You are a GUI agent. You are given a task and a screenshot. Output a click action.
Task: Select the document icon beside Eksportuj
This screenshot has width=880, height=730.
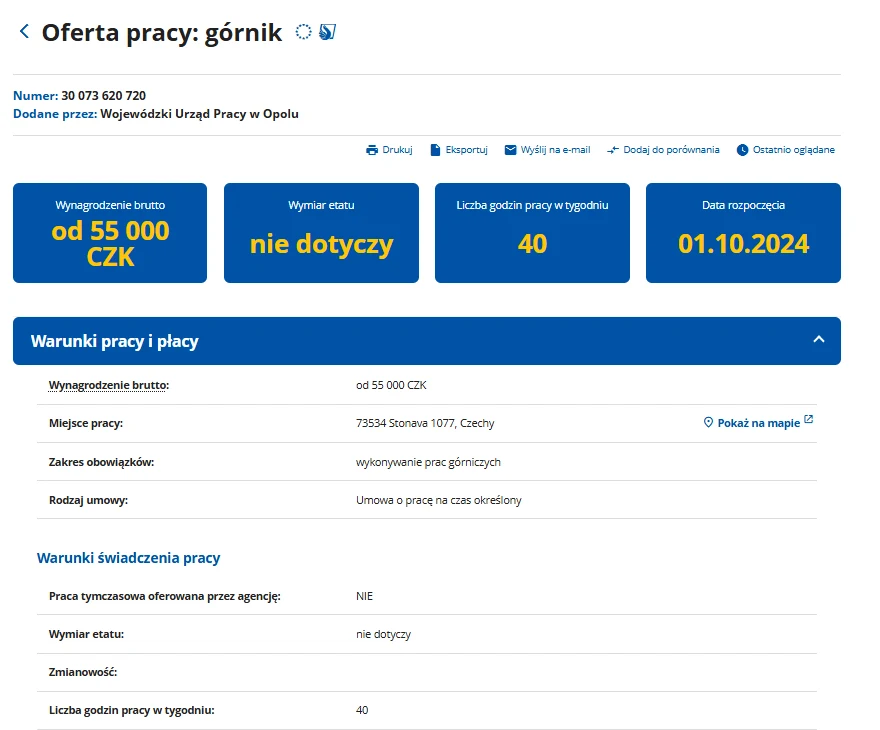click(435, 149)
